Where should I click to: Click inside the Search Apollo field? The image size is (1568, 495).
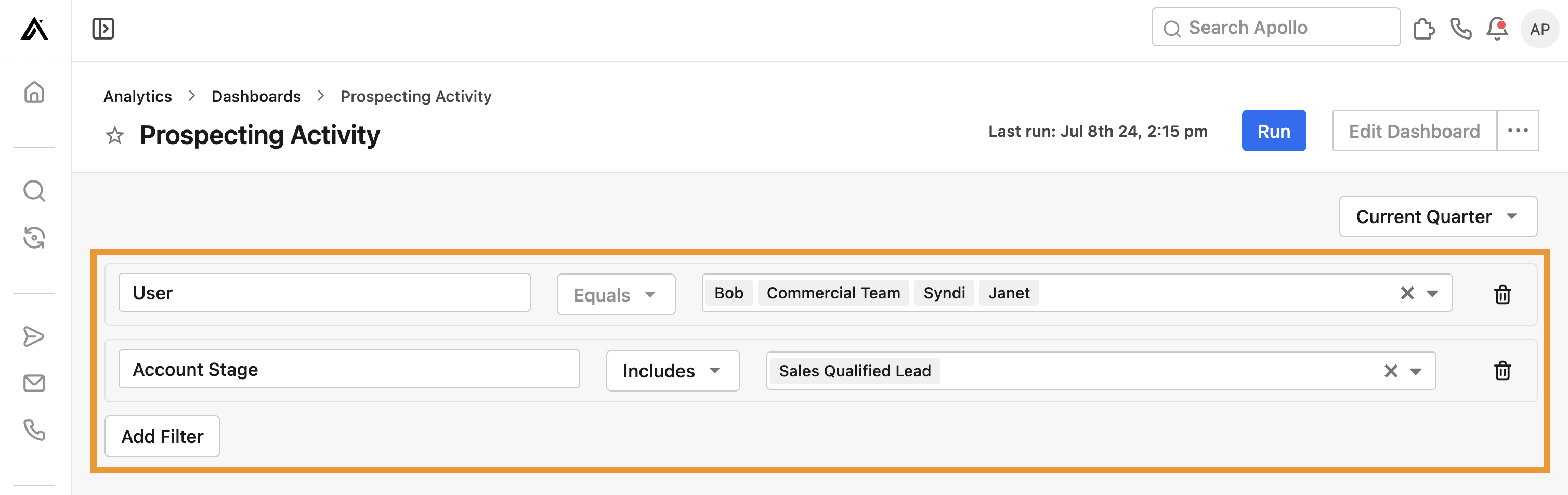point(1275,27)
